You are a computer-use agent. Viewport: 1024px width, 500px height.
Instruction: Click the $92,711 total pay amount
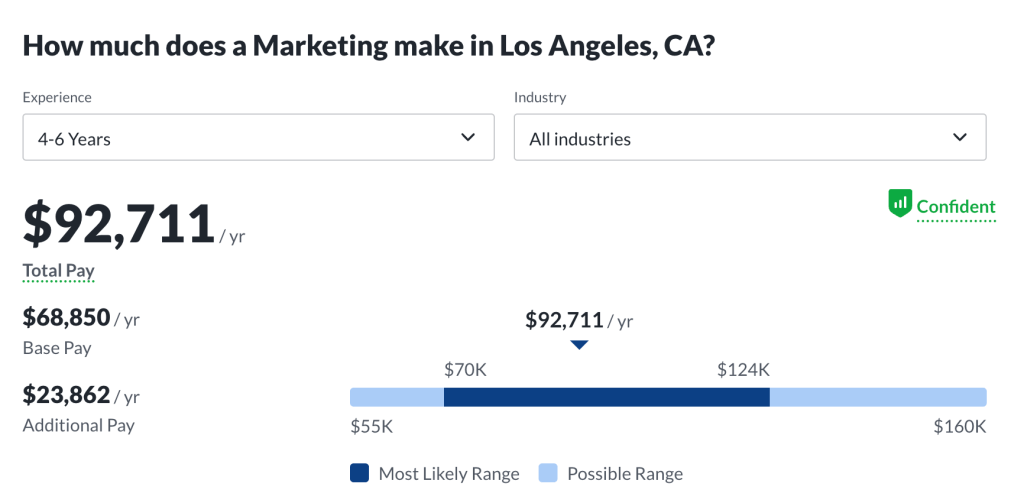[118, 224]
